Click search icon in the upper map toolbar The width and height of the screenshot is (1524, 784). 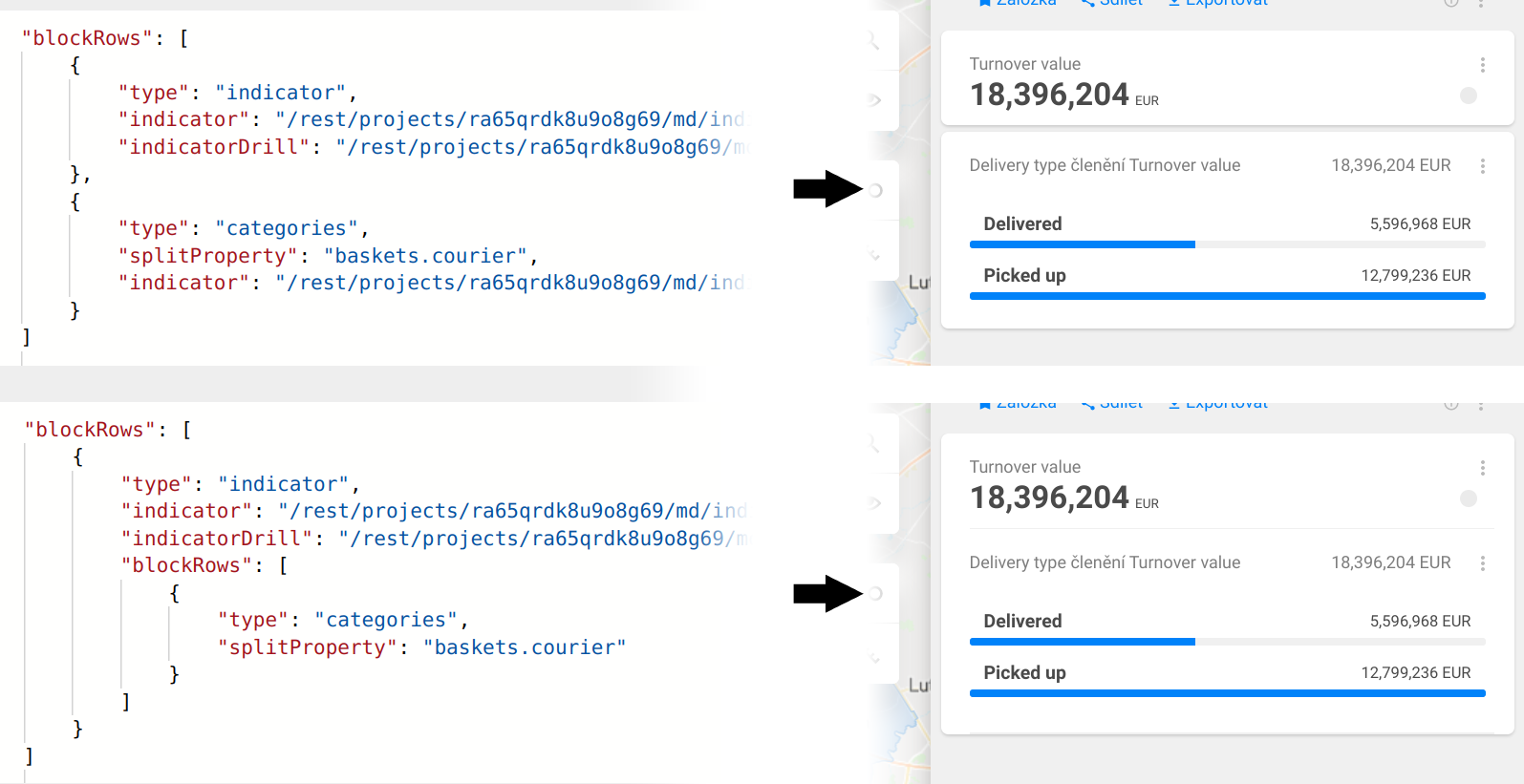tap(872, 41)
